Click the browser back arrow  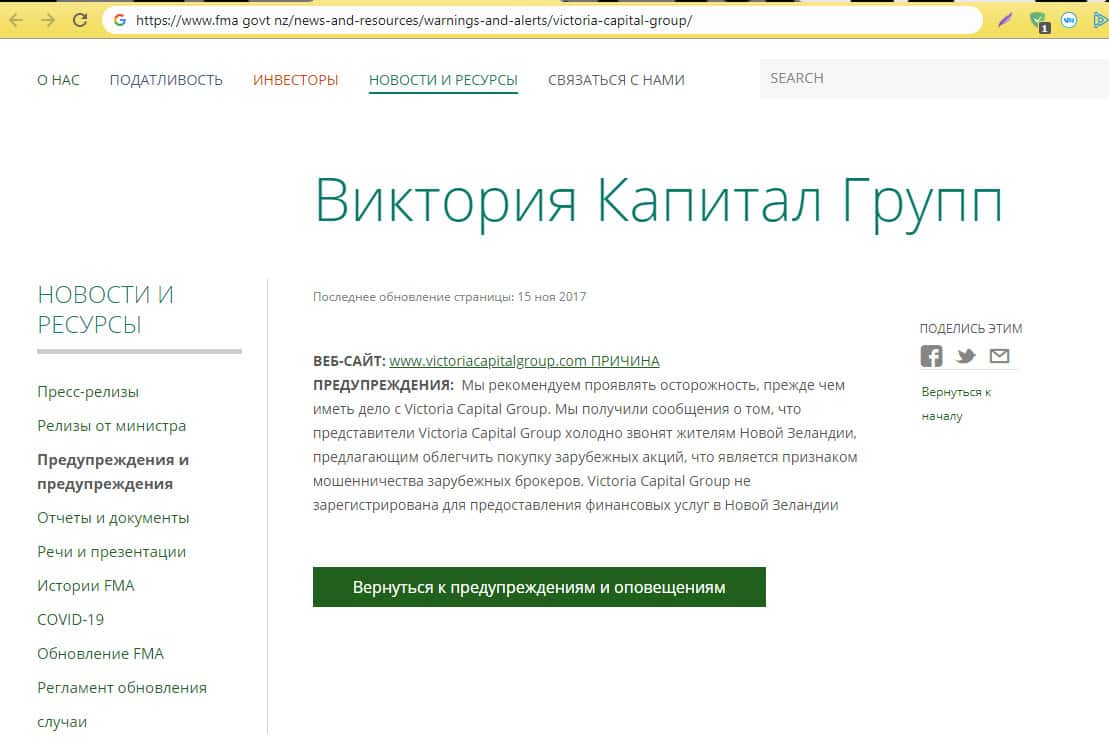16,20
